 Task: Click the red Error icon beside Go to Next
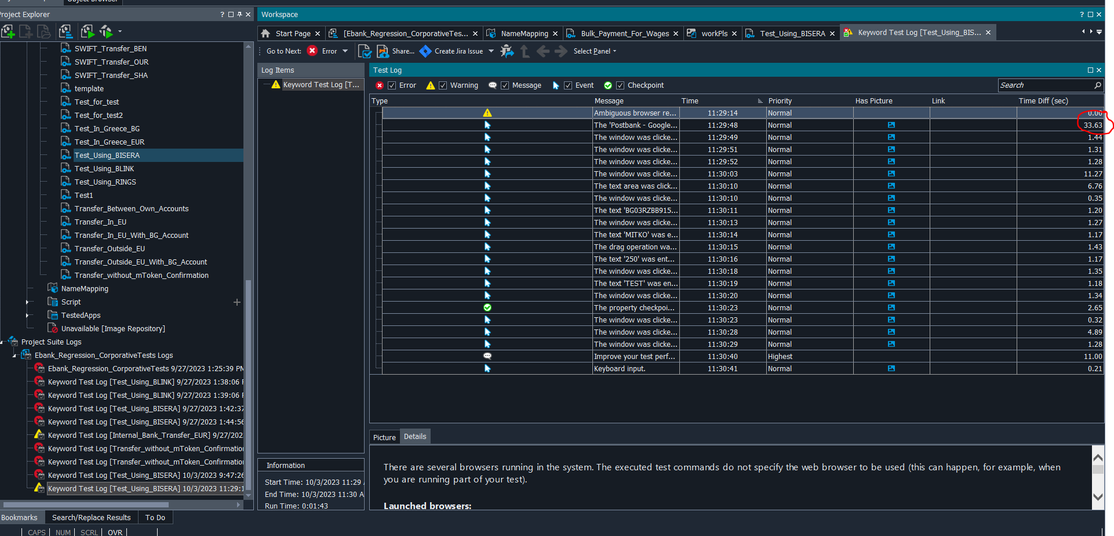point(313,51)
